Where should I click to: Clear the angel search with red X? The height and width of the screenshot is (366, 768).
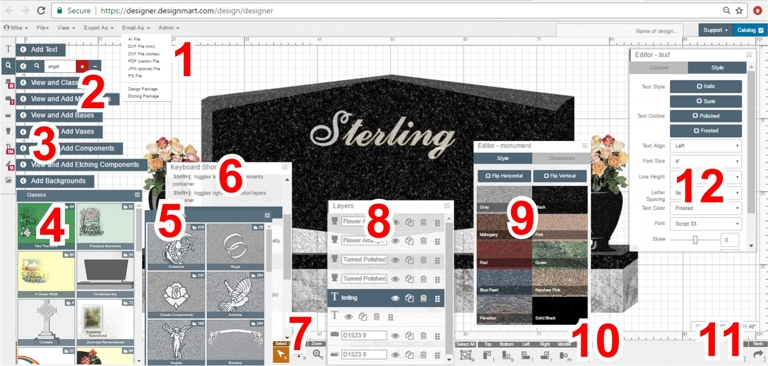point(82,66)
